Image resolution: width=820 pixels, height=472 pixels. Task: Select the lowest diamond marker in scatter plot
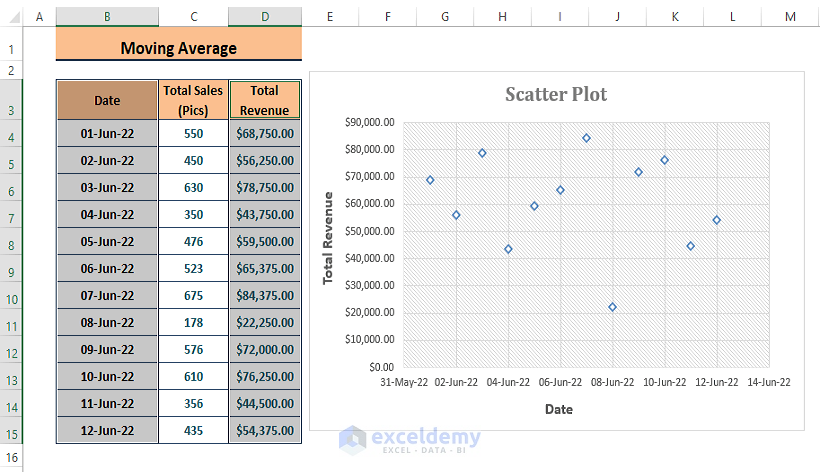612,307
